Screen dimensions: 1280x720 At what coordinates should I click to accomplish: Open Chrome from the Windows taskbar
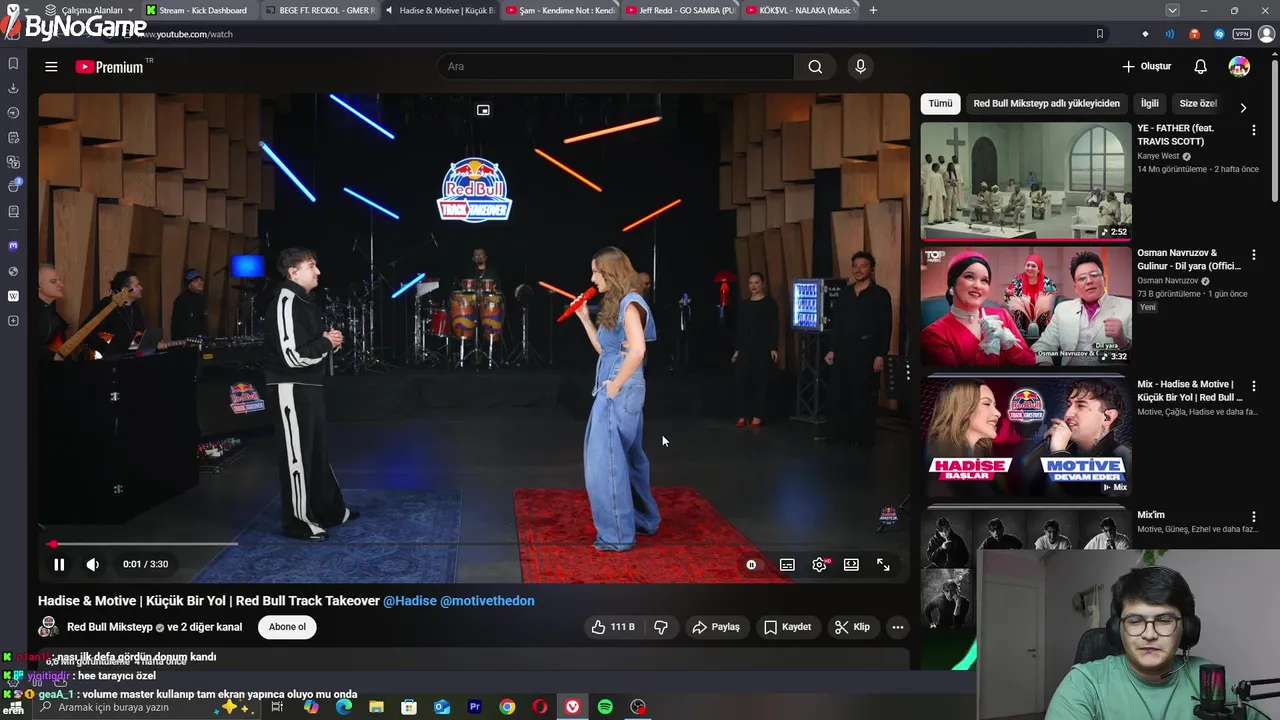pos(507,707)
